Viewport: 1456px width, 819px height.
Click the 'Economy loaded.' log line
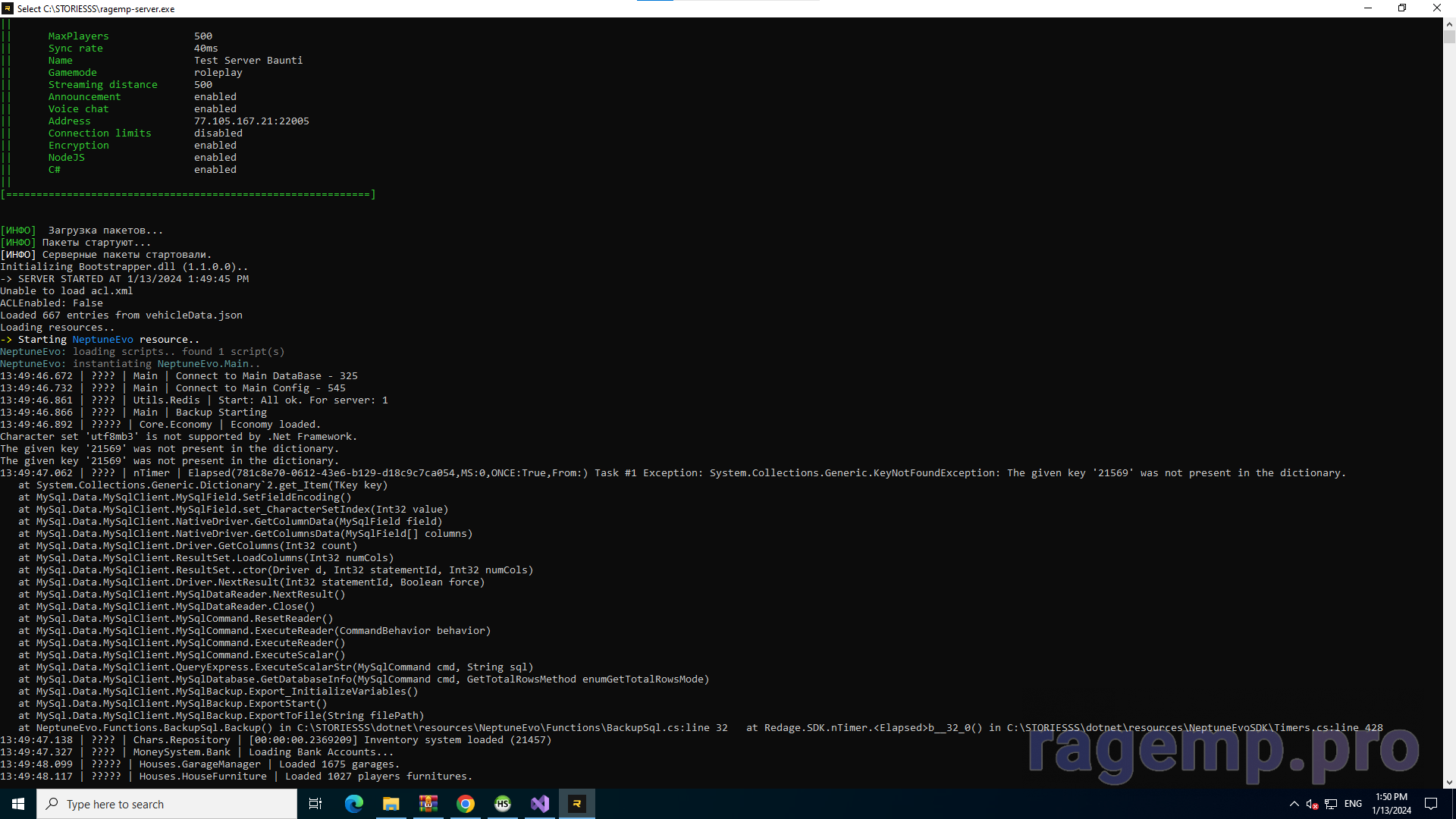[161, 424]
